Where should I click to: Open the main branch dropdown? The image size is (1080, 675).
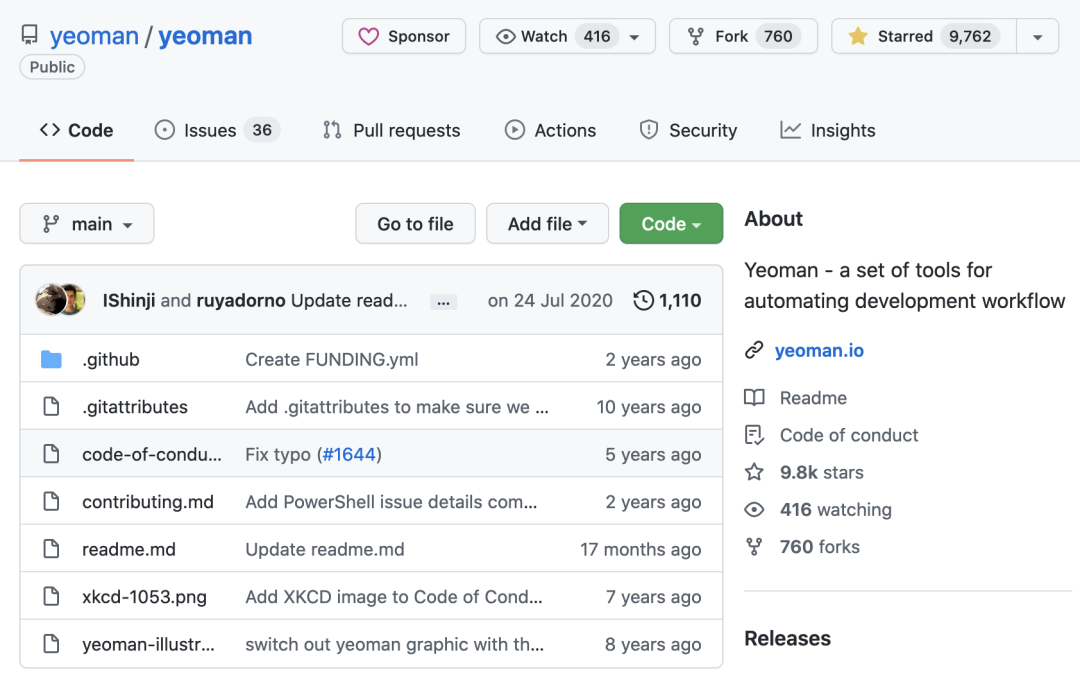click(x=87, y=224)
